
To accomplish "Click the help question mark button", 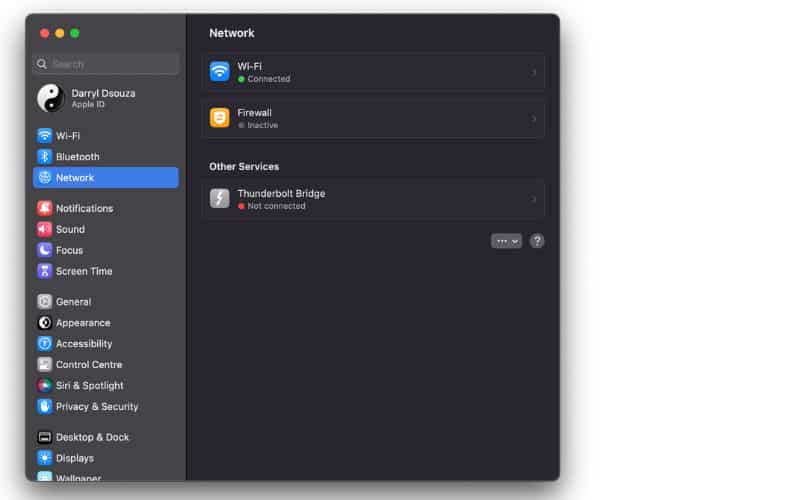I will coord(537,241).
